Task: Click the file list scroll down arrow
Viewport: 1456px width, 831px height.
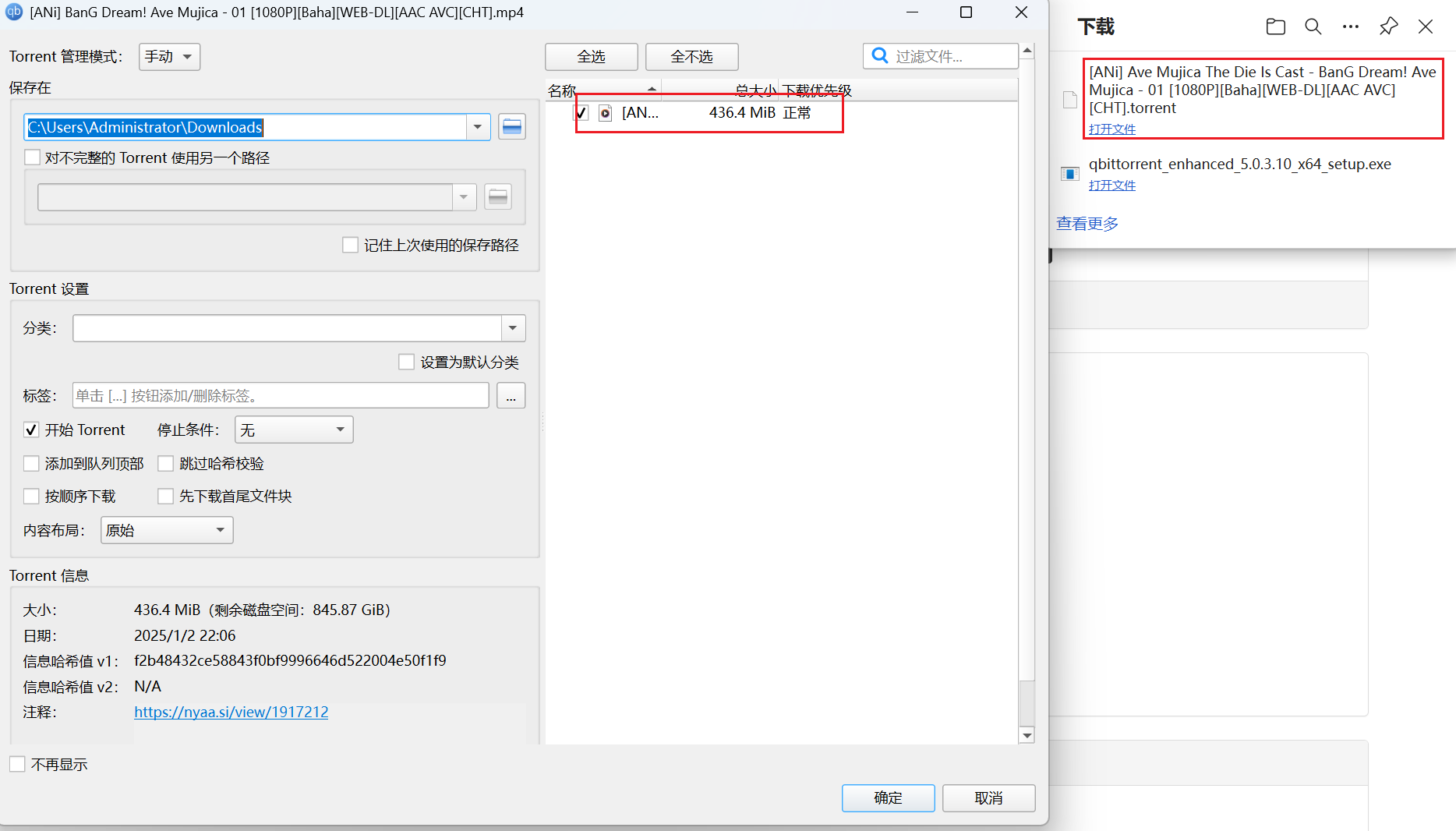Action: (x=1027, y=735)
